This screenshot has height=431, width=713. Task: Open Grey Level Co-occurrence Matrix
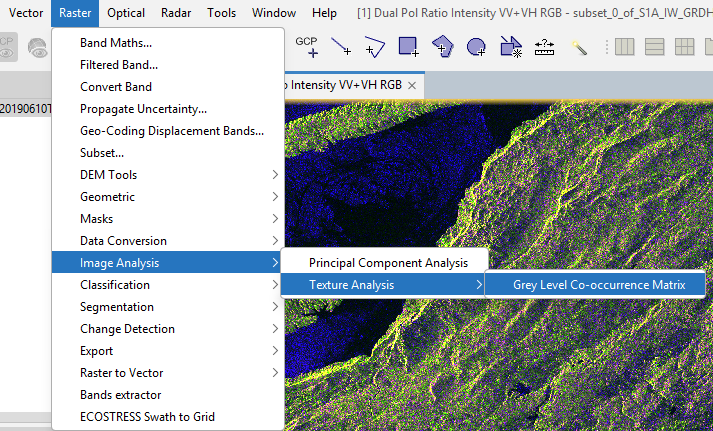pos(600,285)
